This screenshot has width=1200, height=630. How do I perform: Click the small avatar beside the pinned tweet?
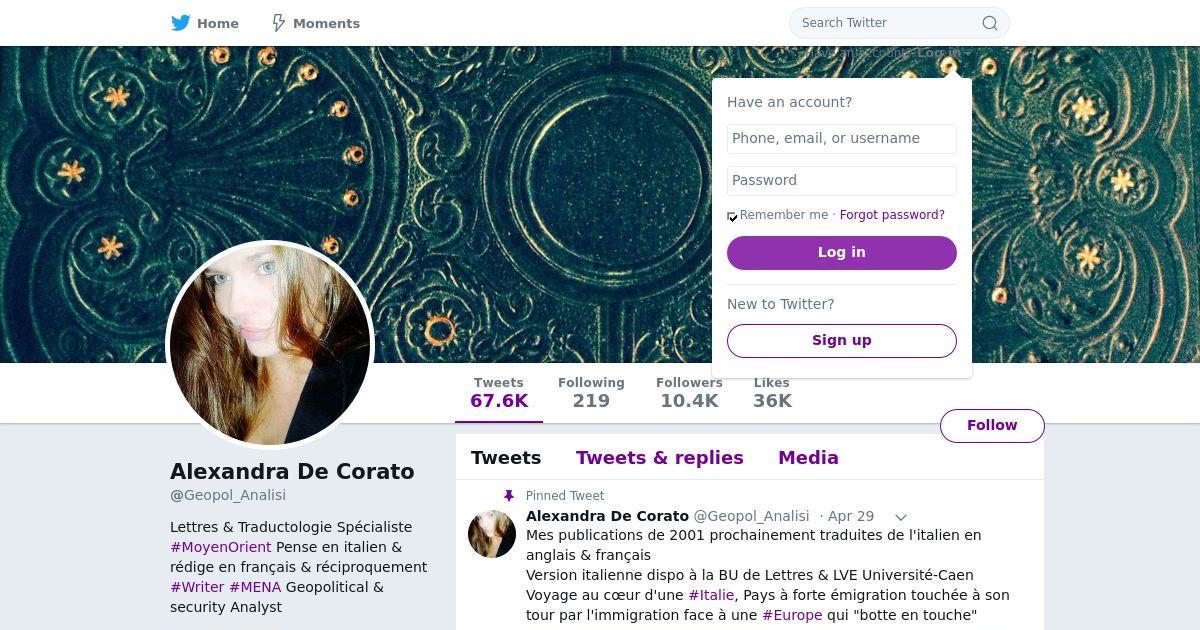(x=492, y=533)
